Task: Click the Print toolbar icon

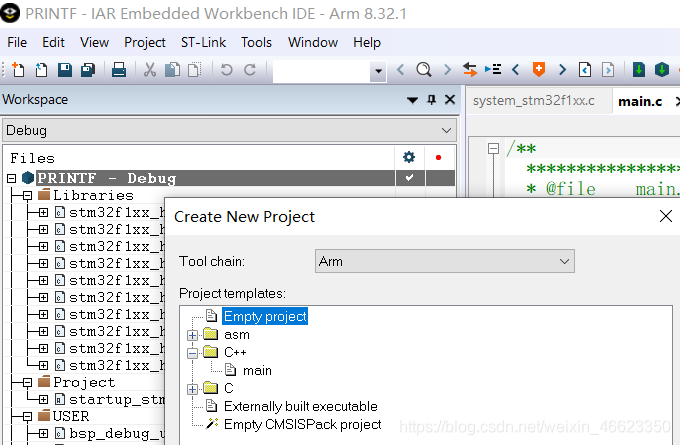Action: tap(118, 69)
